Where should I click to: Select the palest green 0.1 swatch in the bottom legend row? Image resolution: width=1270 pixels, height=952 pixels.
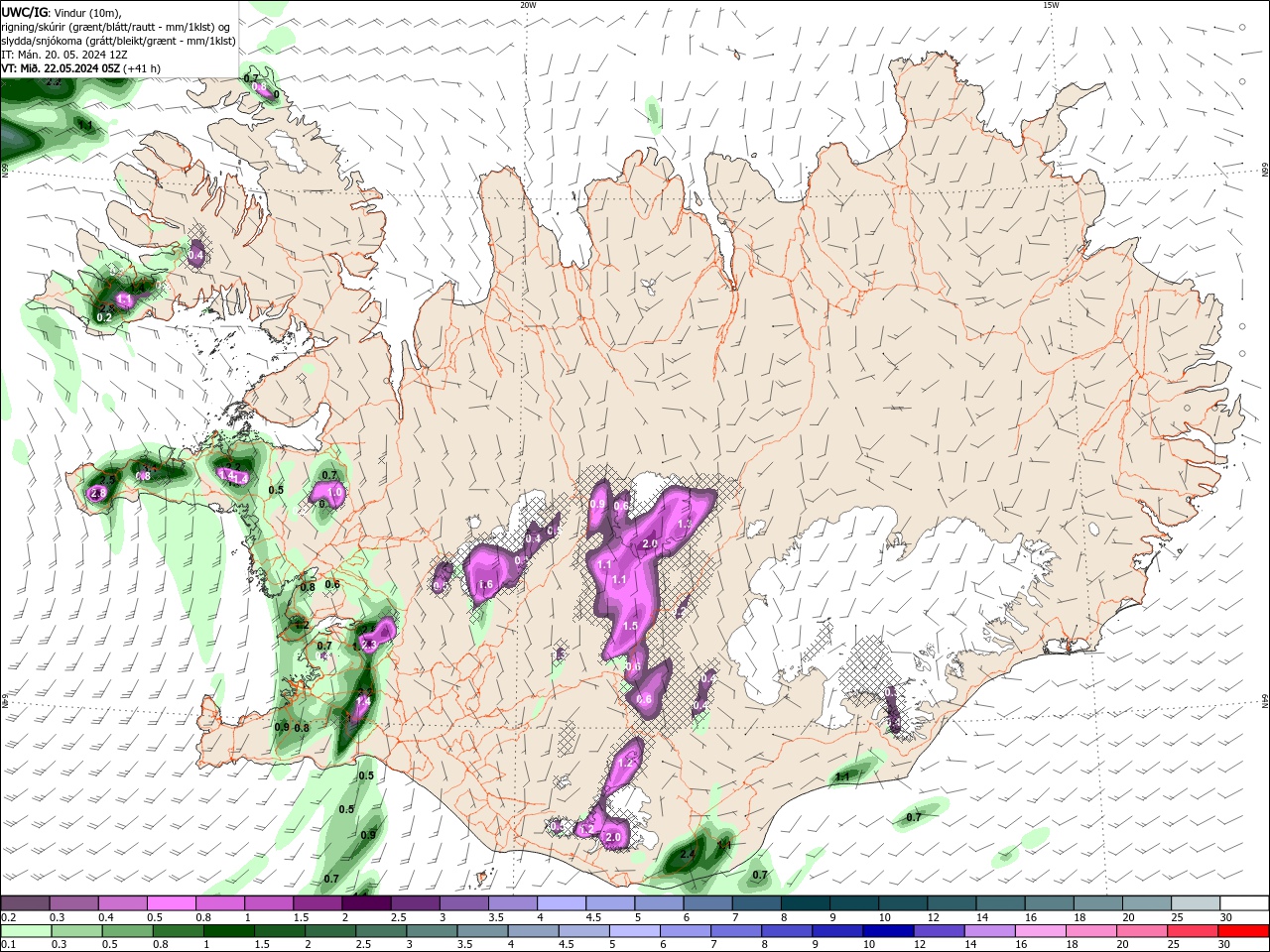click(x=26, y=931)
